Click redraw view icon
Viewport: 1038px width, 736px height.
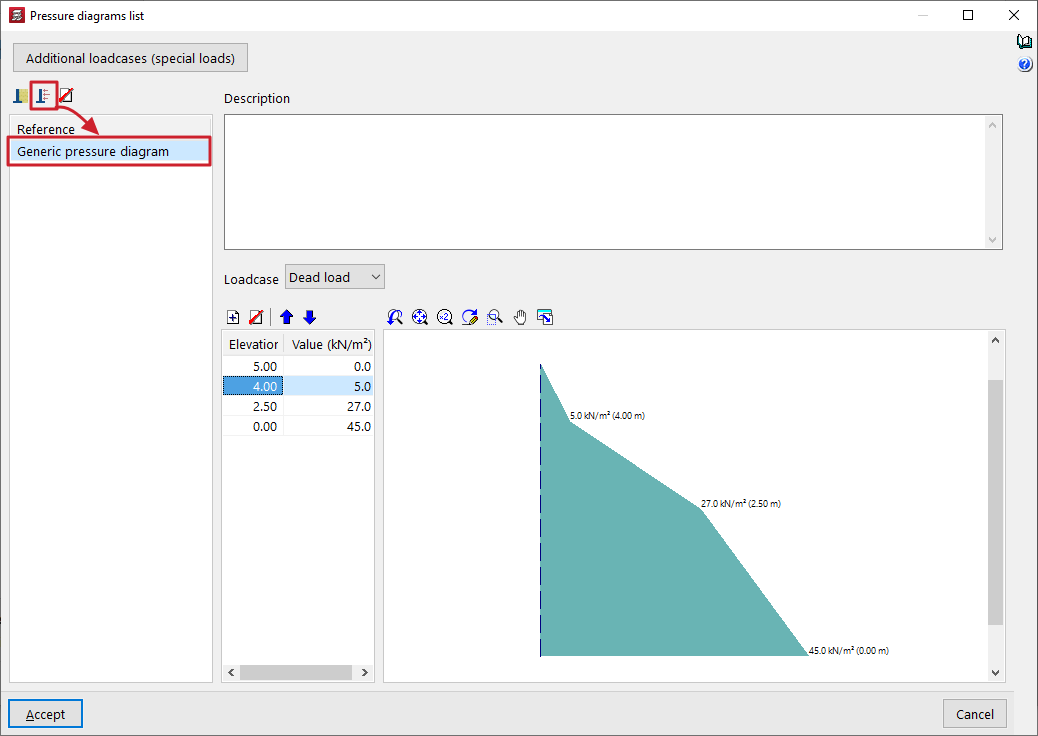coord(470,318)
